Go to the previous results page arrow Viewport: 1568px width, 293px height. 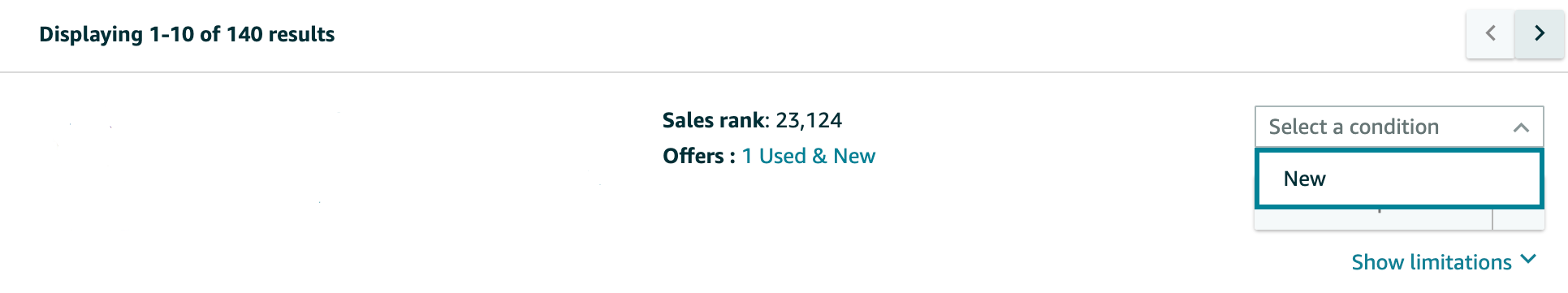(x=1490, y=33)
